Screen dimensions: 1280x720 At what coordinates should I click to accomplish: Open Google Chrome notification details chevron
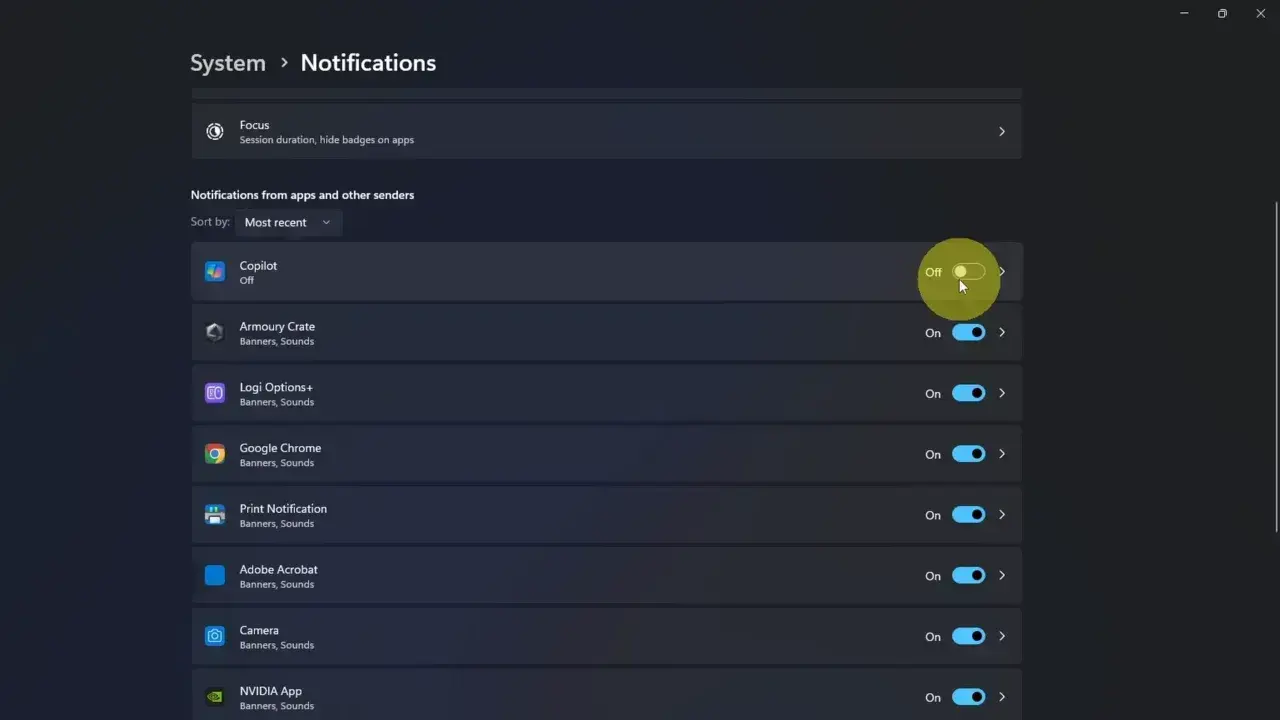1002,454
